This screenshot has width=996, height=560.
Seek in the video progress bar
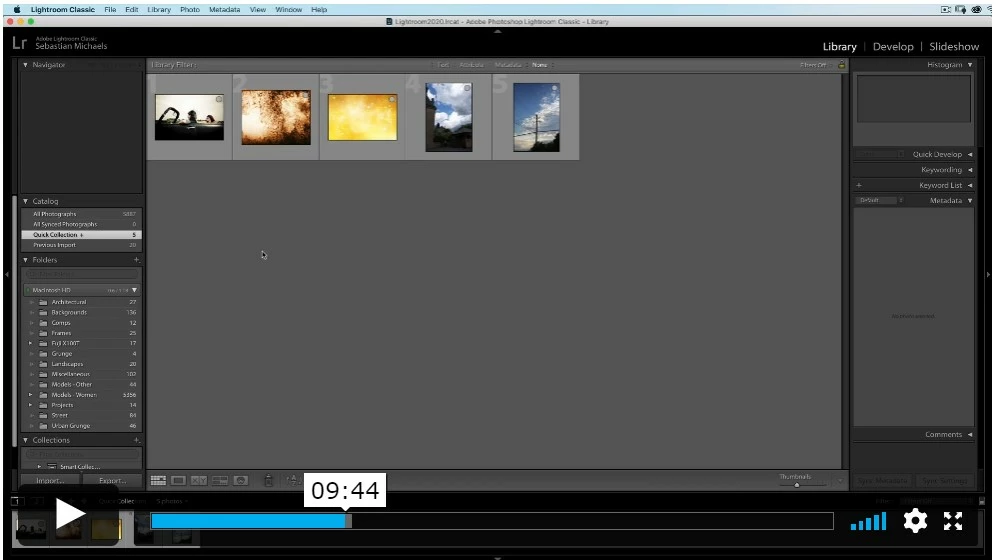[x=492, y=521]
